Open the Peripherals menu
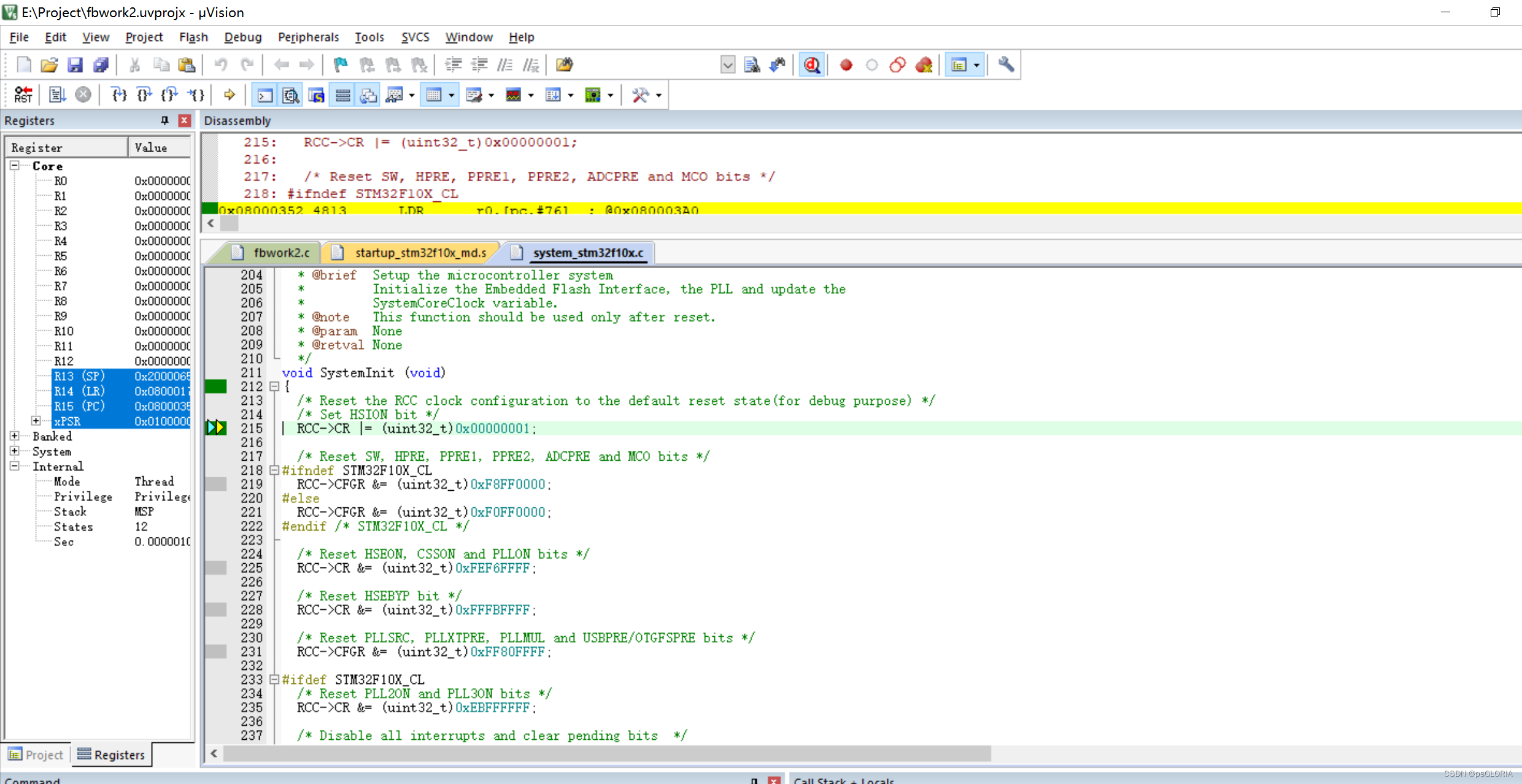This screenshot has height=784, width=1522. pyautogui.click(x=308, y=37)
